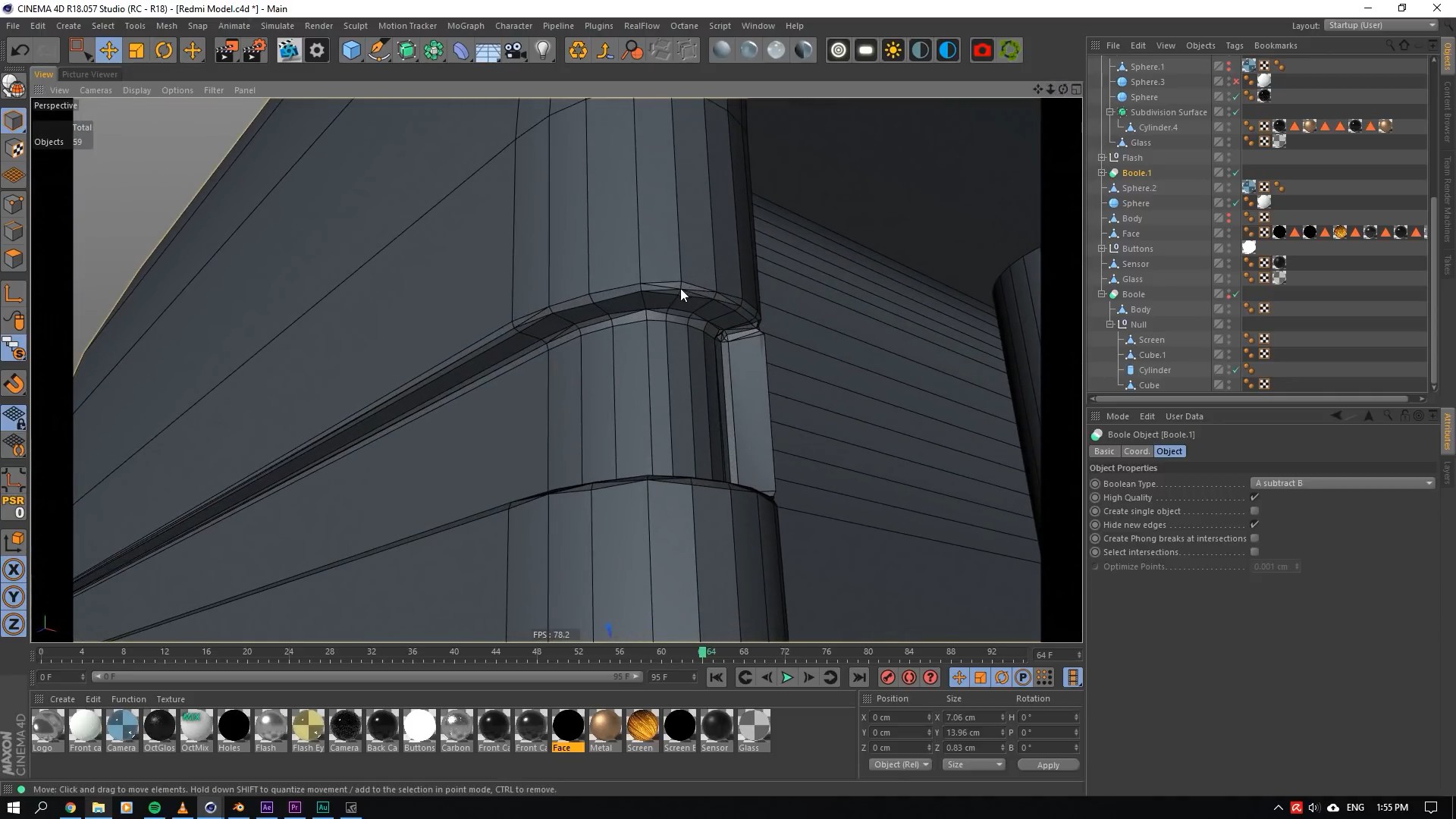
Task: Add a Cube primitive object
Action: (351, 51)
